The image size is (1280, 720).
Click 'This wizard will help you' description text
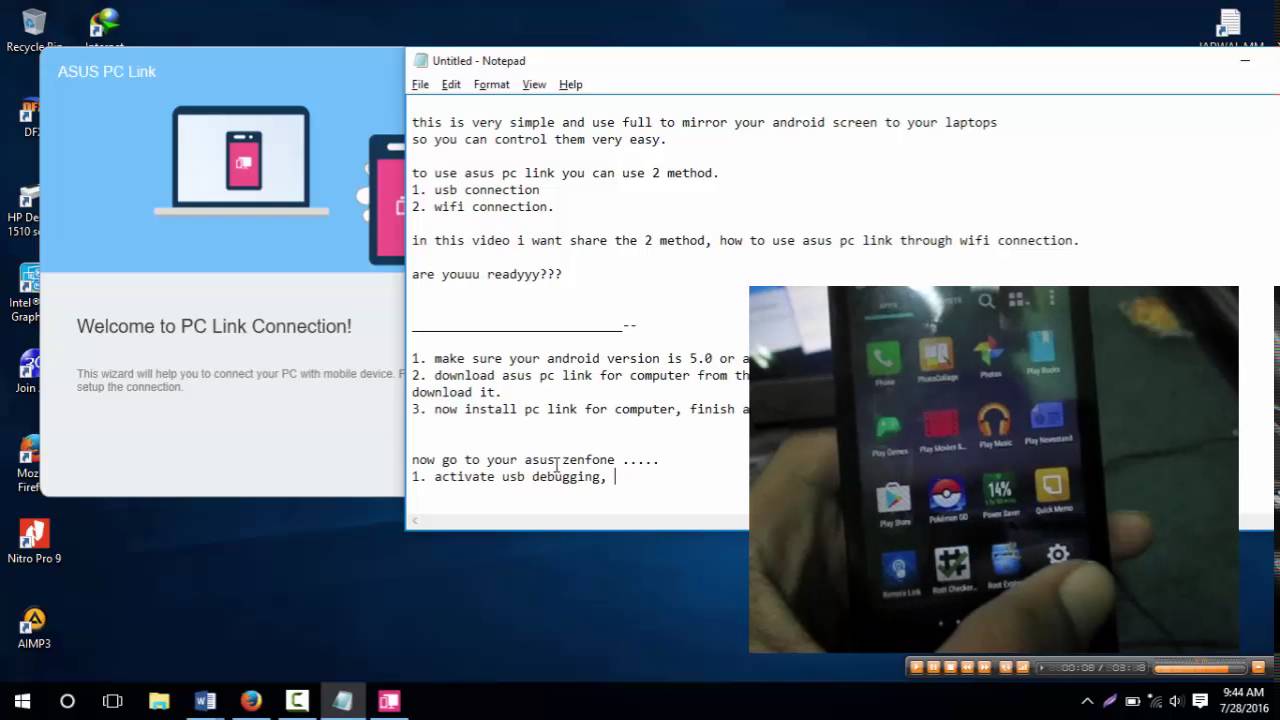[240, 380]
